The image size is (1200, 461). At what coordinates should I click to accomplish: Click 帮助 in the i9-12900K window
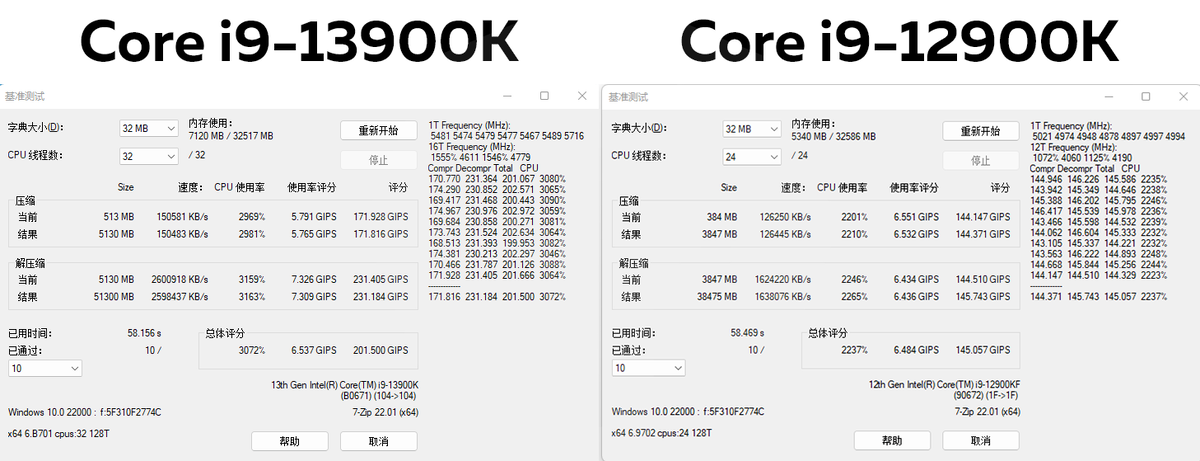892,441
